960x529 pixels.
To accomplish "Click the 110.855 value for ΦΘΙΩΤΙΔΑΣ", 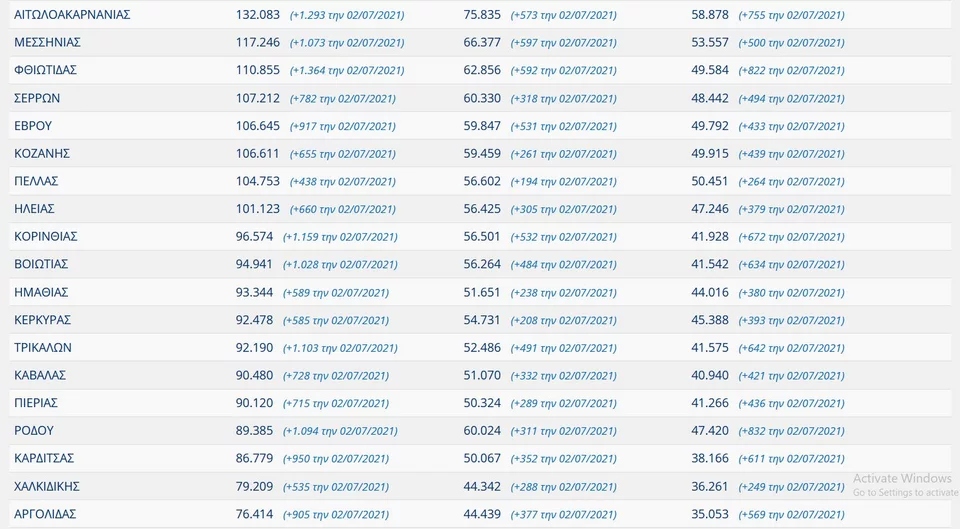I will [257, 70].
